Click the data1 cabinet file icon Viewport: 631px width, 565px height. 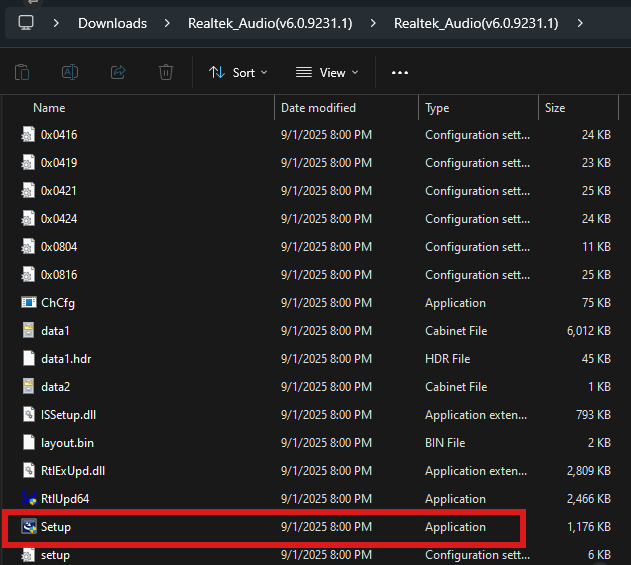coord(28,330)
